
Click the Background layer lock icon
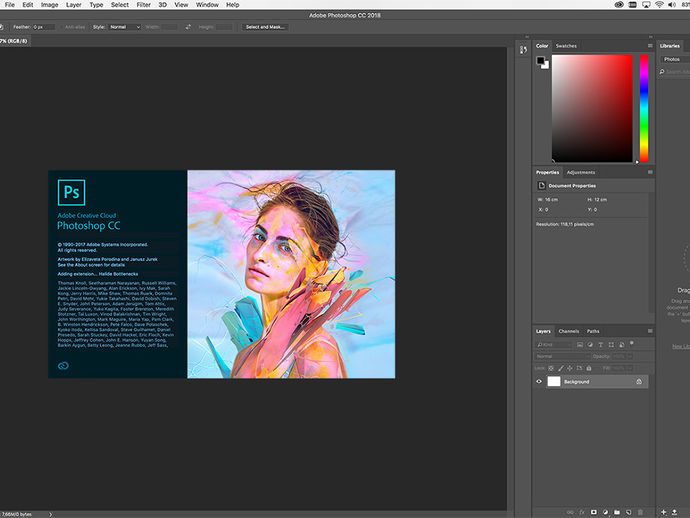pos(639,382)
